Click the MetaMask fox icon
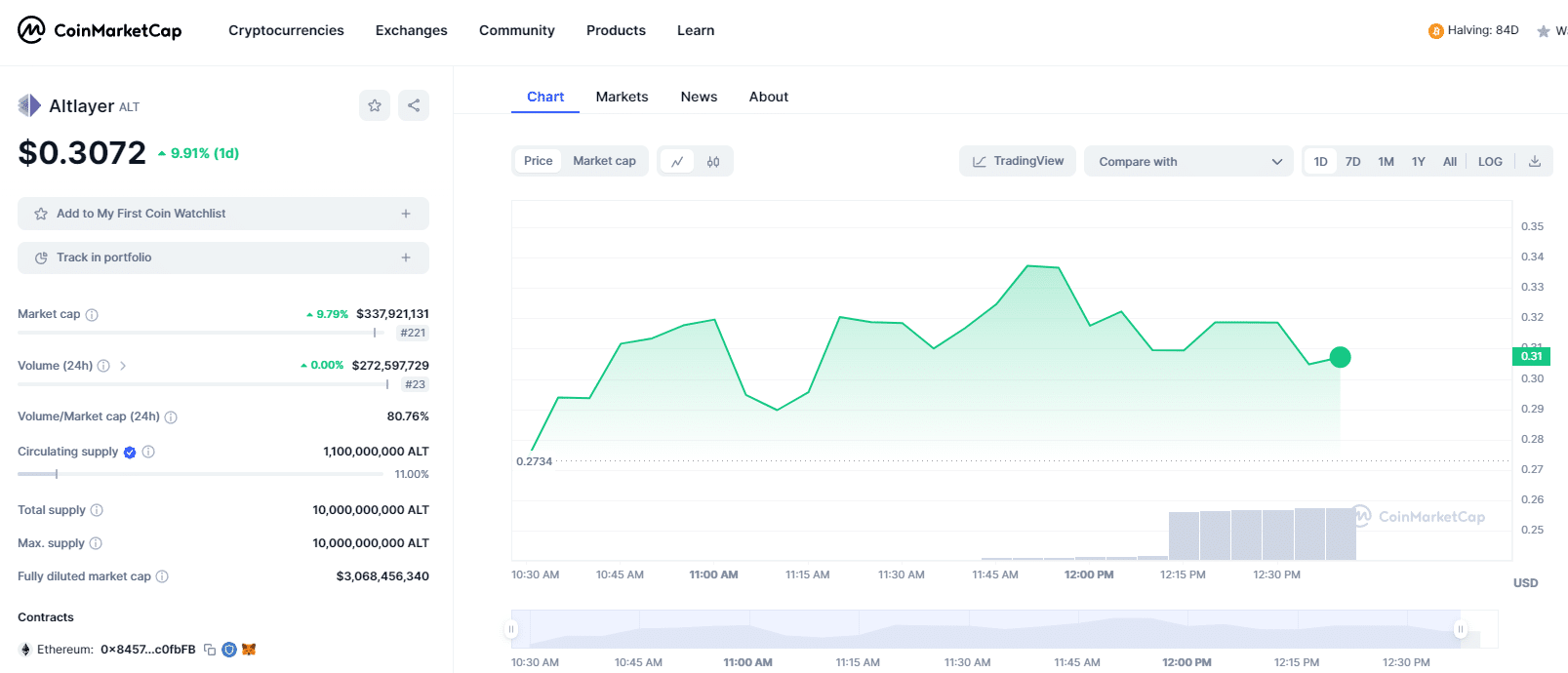The height and width of the screenshot is (673, 1568). pos(249,650)
